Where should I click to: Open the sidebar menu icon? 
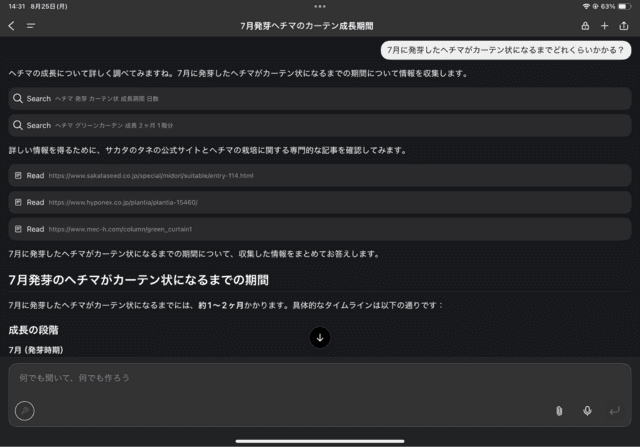[31, 26]
